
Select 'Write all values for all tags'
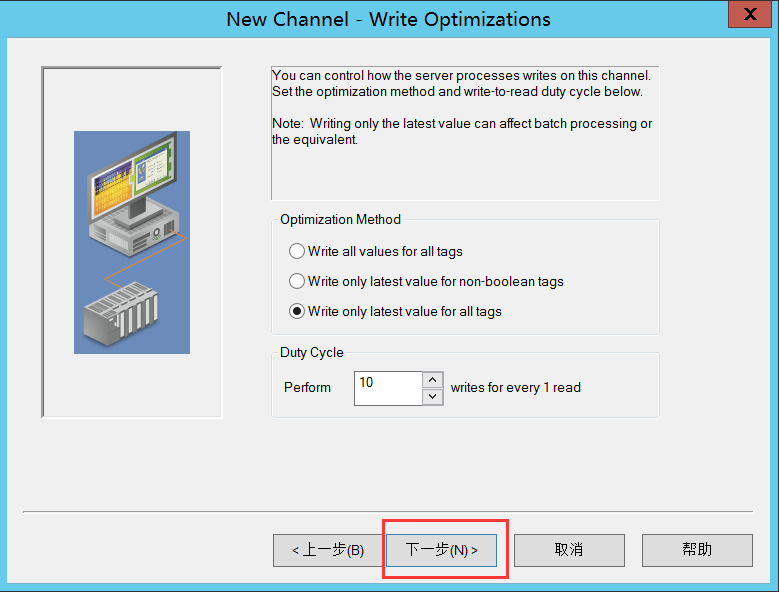[x=297, y=251]
